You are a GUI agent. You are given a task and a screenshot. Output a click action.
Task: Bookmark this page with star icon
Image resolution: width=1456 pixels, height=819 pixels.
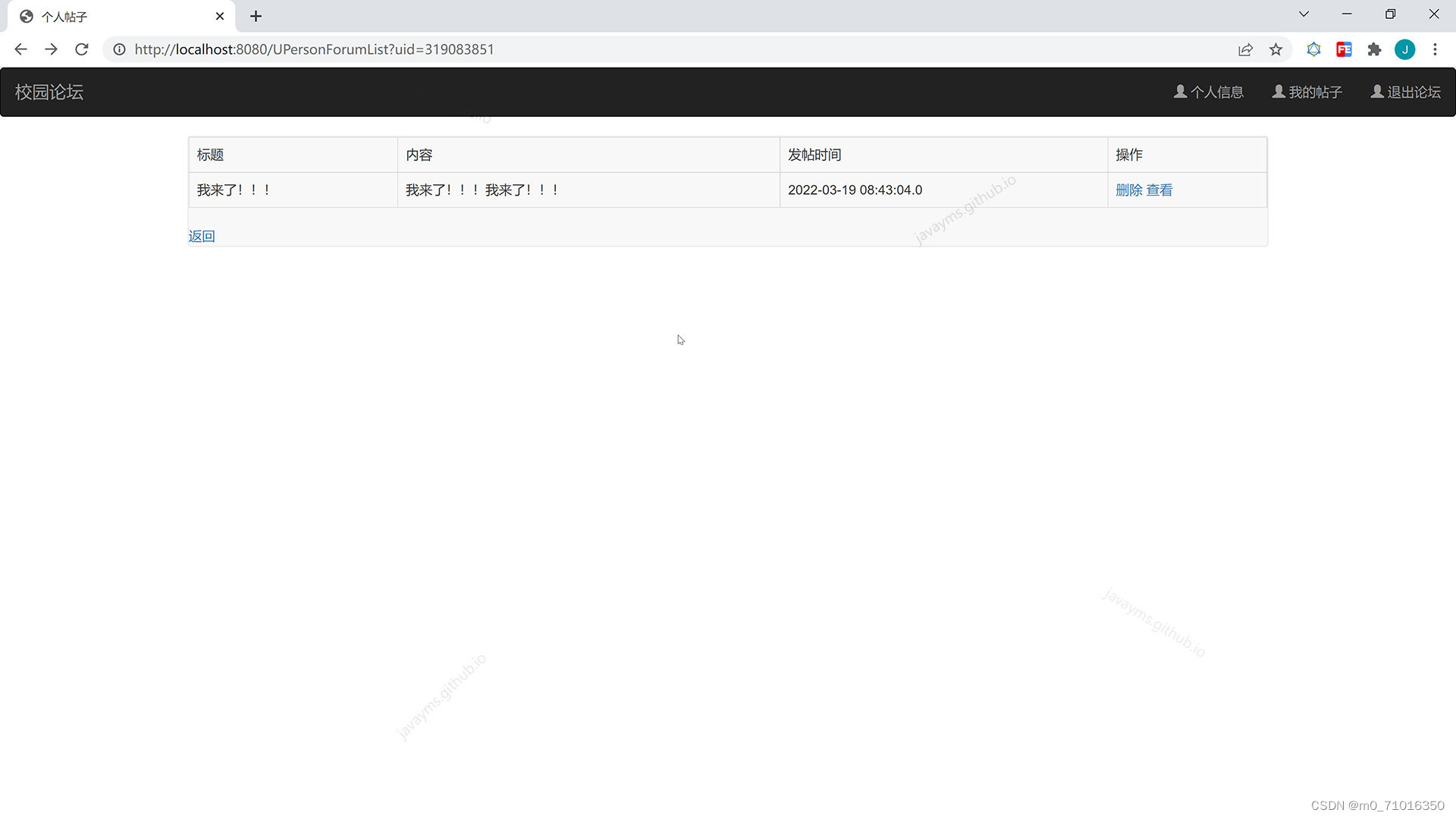(1276, 49)
